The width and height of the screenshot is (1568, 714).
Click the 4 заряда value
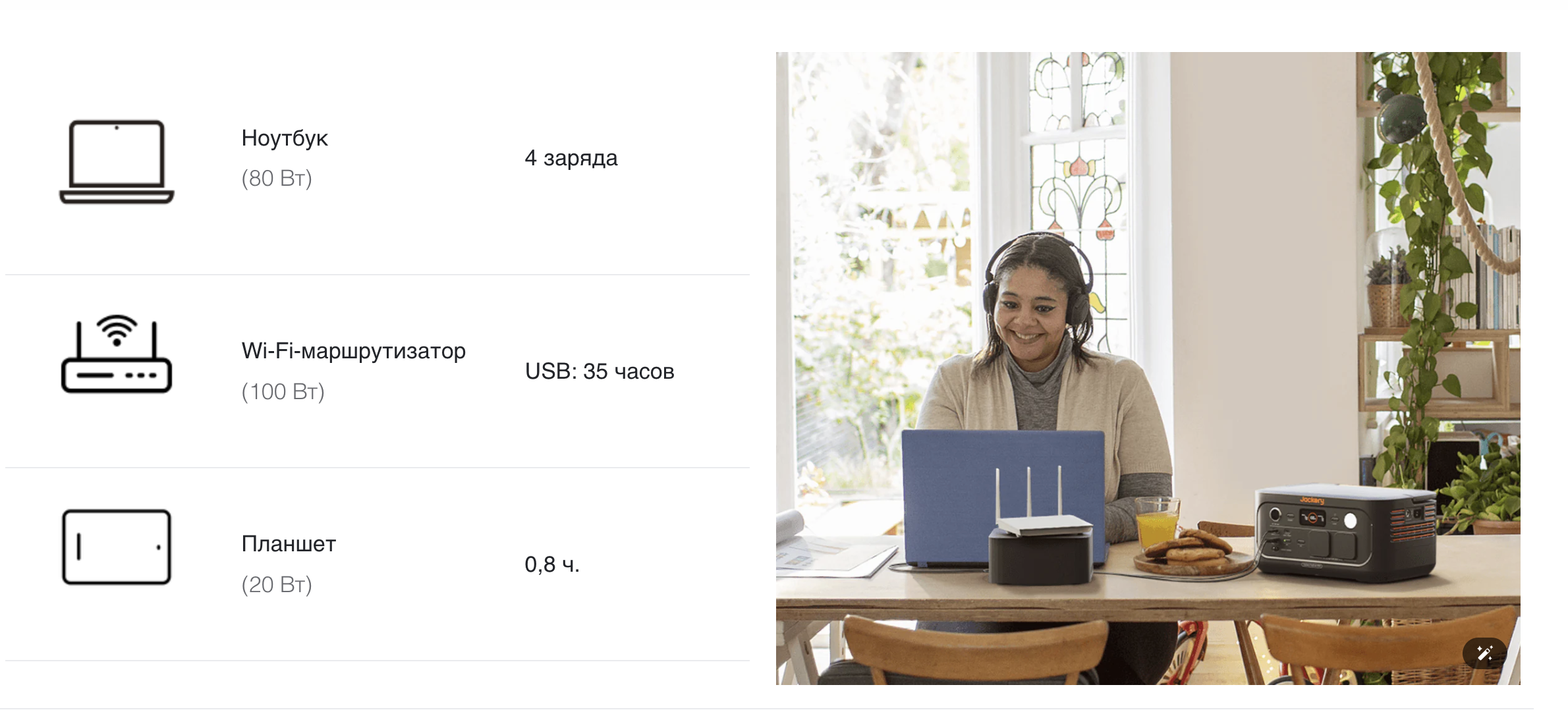tap(571, 158)
